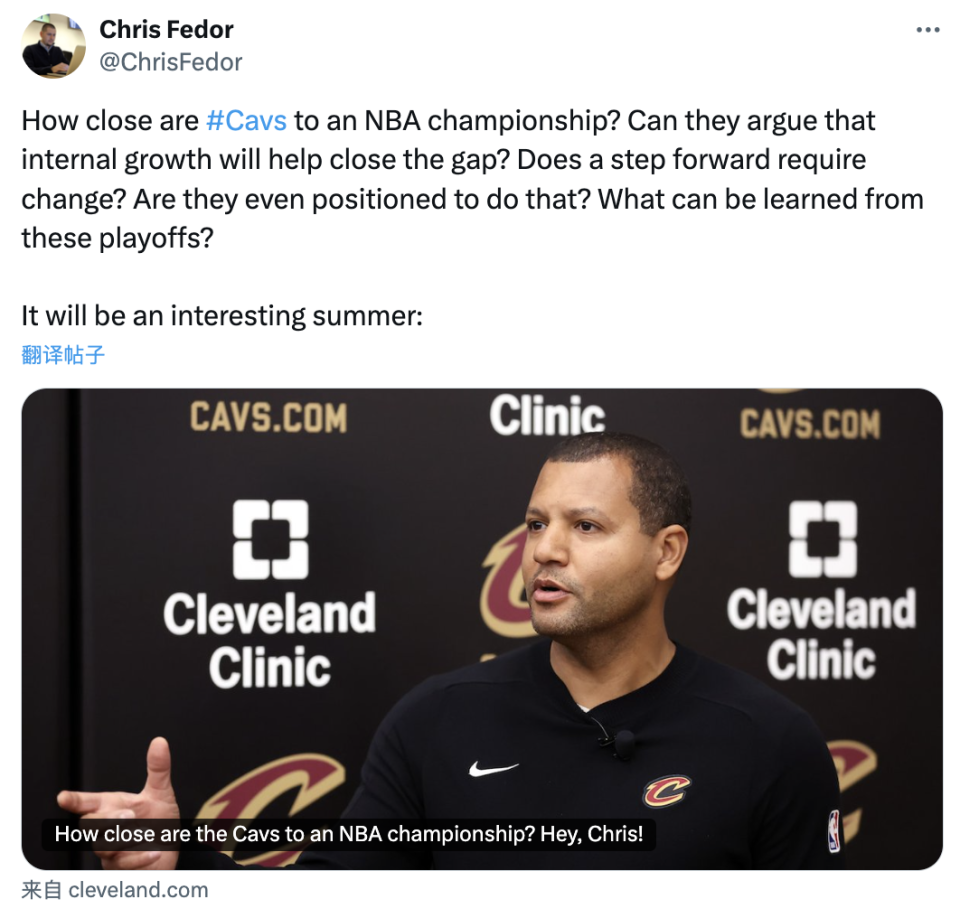Click the NBA logo patch in video
Screen dimensions: 960x918
coord(834,831)
